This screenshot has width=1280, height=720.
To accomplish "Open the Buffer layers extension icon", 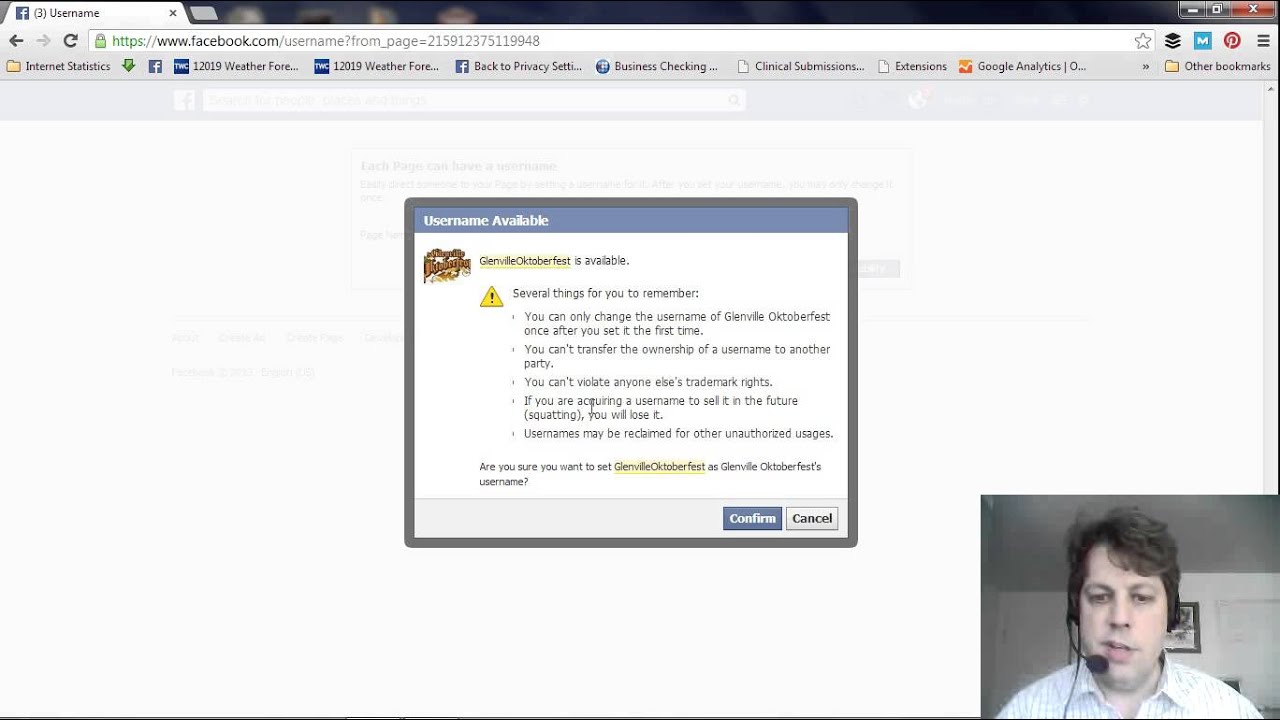I will coord(1173,41).
